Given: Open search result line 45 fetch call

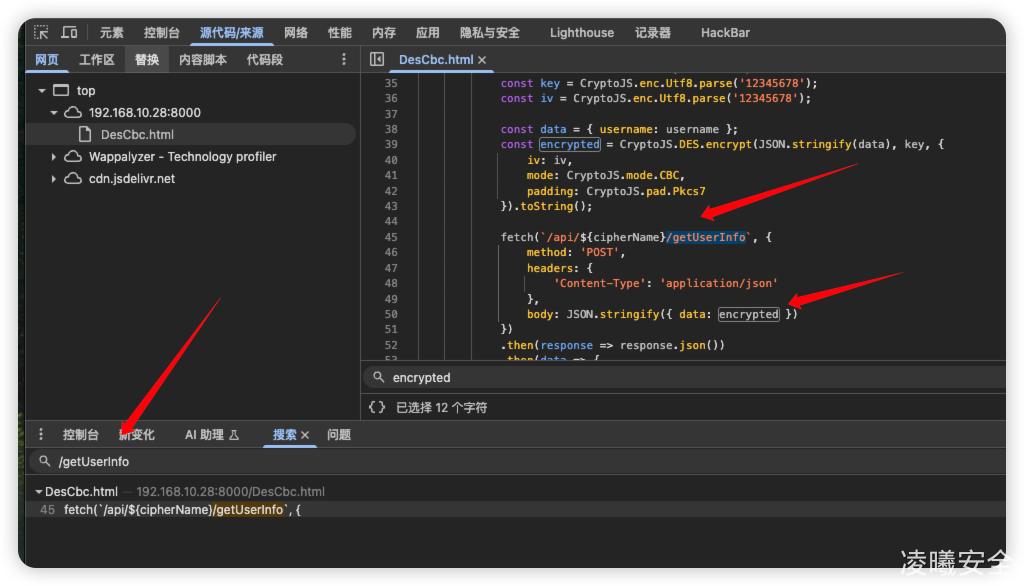Looking at the screenshot, I should coord(180,510).
